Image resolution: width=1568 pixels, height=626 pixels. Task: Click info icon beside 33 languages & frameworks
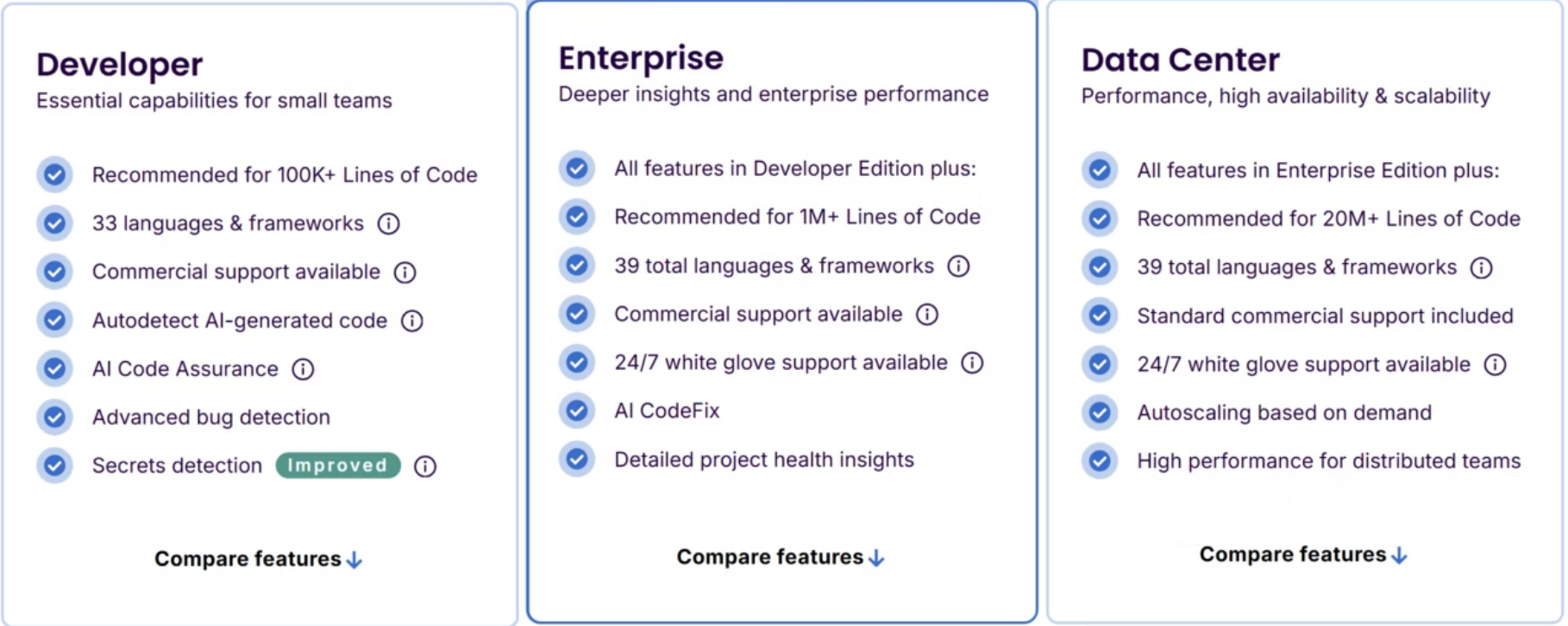click(x=389, y=224)
